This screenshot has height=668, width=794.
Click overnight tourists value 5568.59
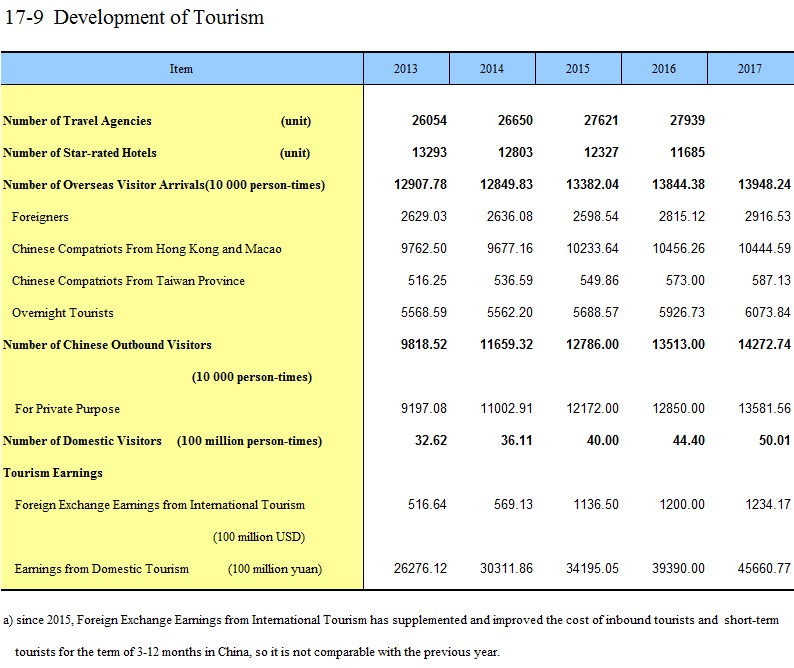tap(424, 312)
